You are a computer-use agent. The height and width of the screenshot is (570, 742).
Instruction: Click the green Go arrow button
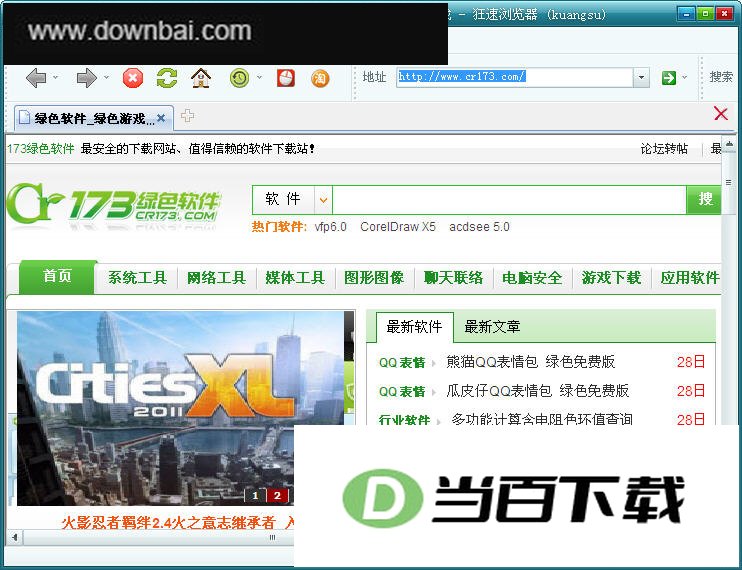click(669, 78)
